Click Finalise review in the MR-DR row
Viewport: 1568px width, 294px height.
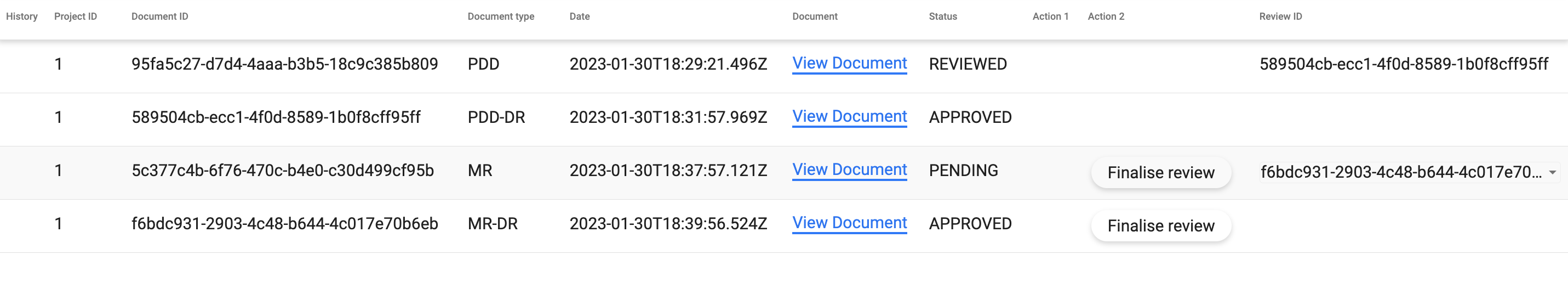(1160, 225)
